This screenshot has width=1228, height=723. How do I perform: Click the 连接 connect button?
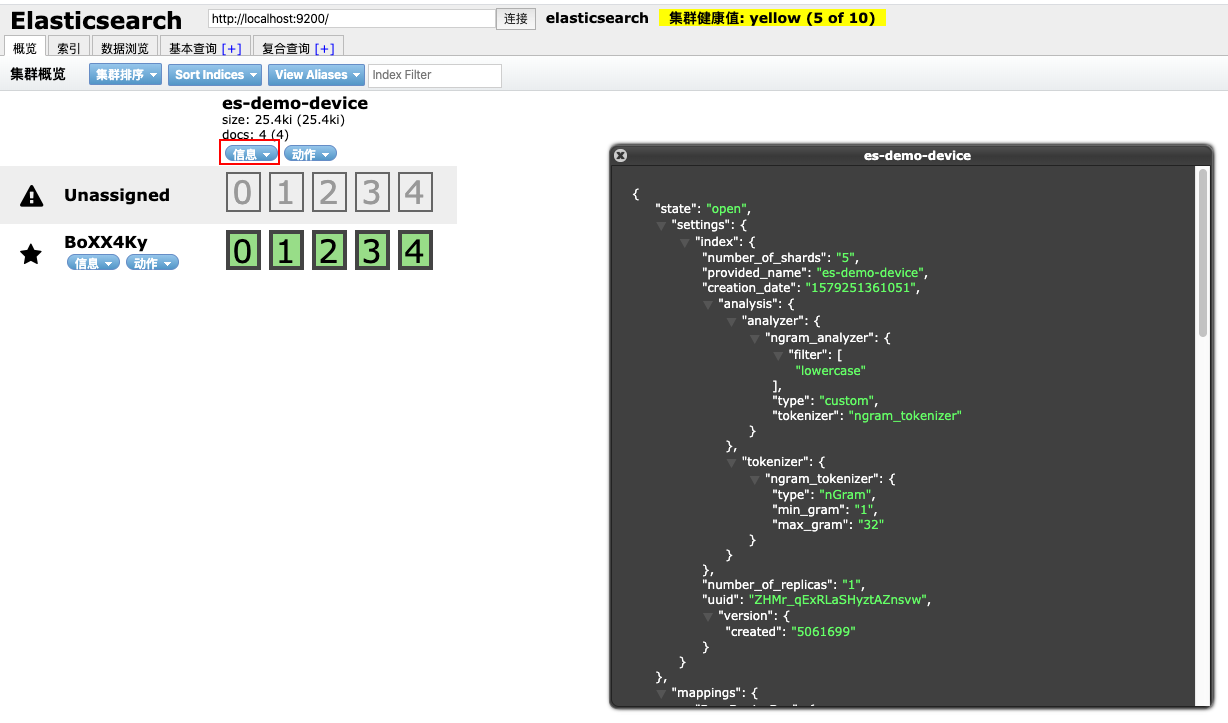click(x=516, y=19)
